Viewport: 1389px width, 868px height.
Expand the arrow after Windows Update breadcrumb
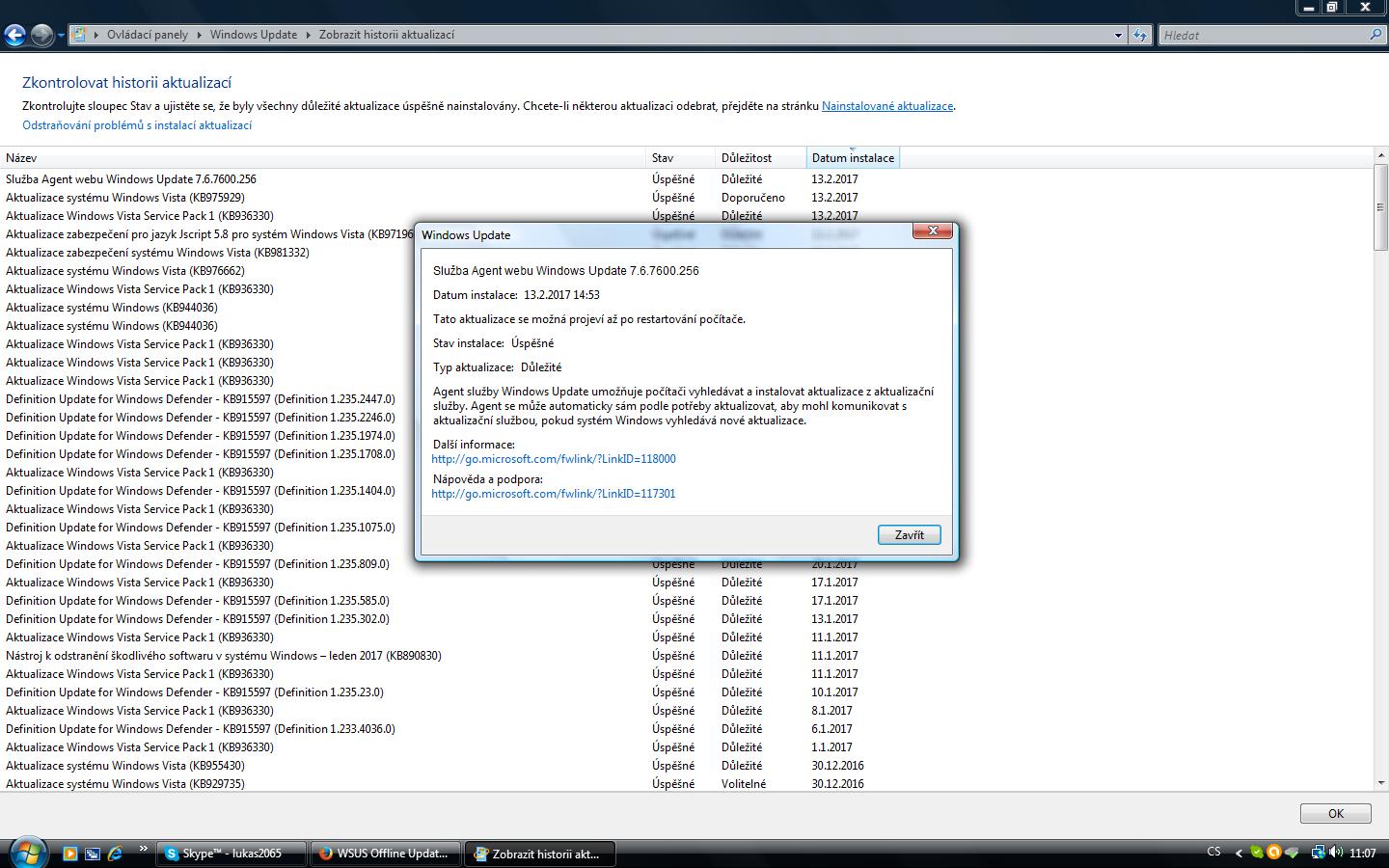pos(309,35)
